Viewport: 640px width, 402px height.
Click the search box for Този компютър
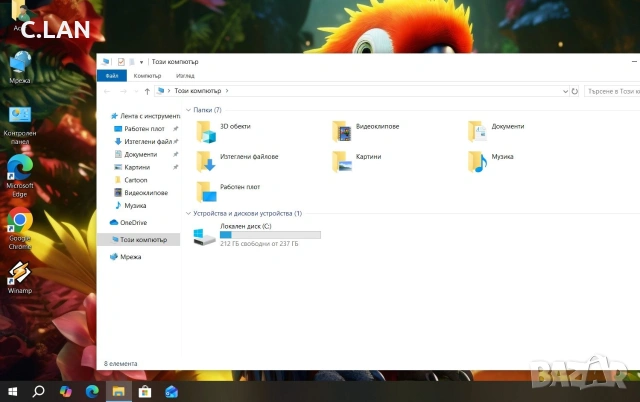612,91
